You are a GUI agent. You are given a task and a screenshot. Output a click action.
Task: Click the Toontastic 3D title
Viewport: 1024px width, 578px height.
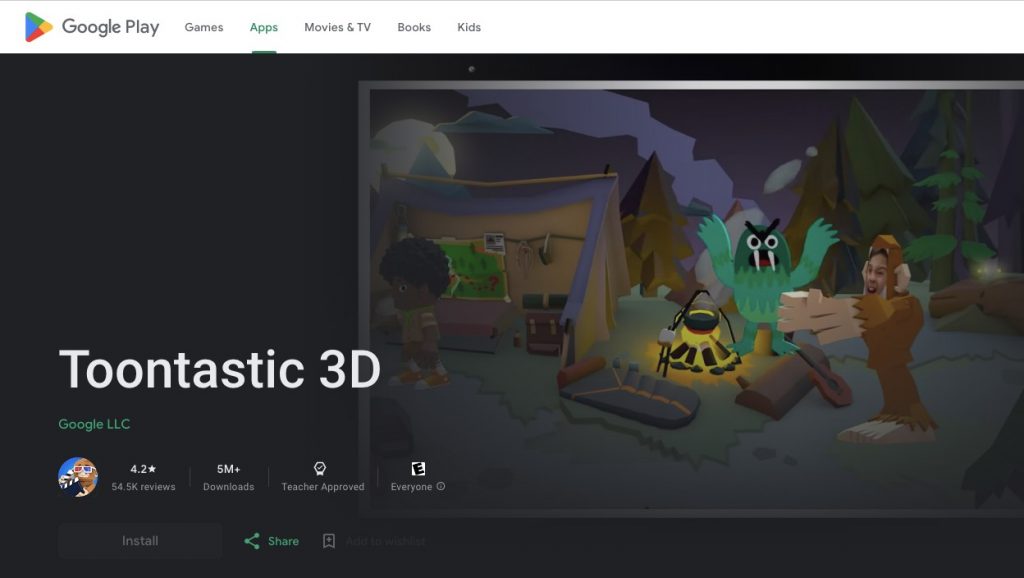point(219,369)
